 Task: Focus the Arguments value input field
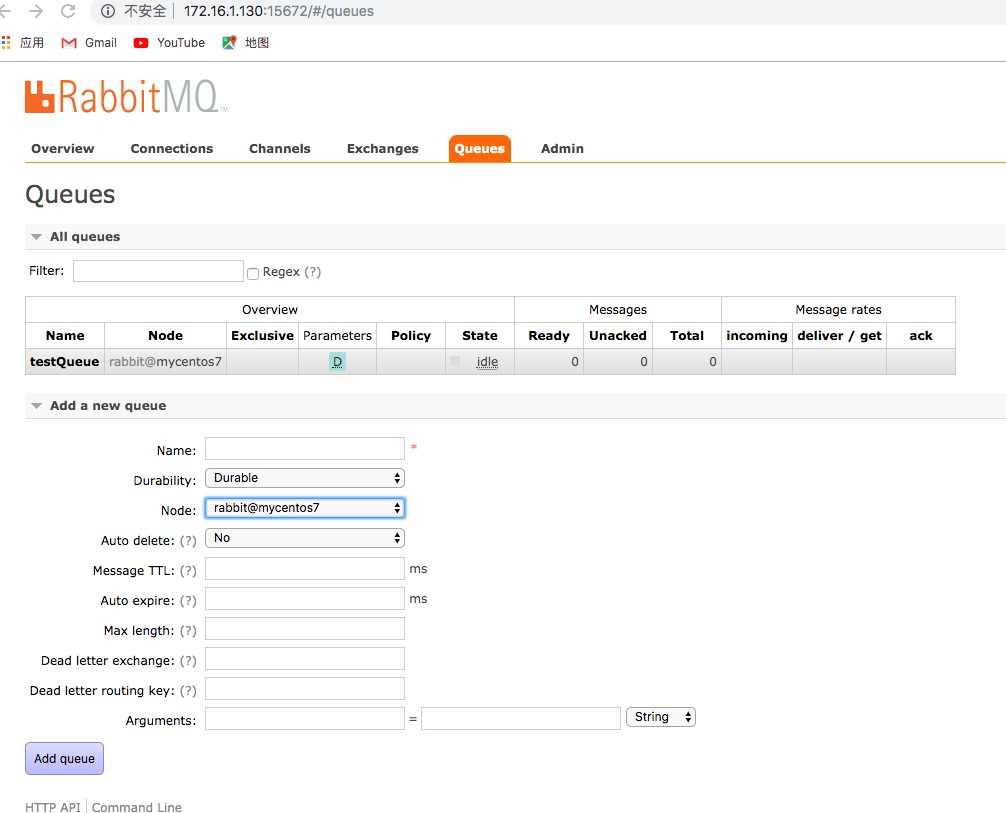pos(521,719)
